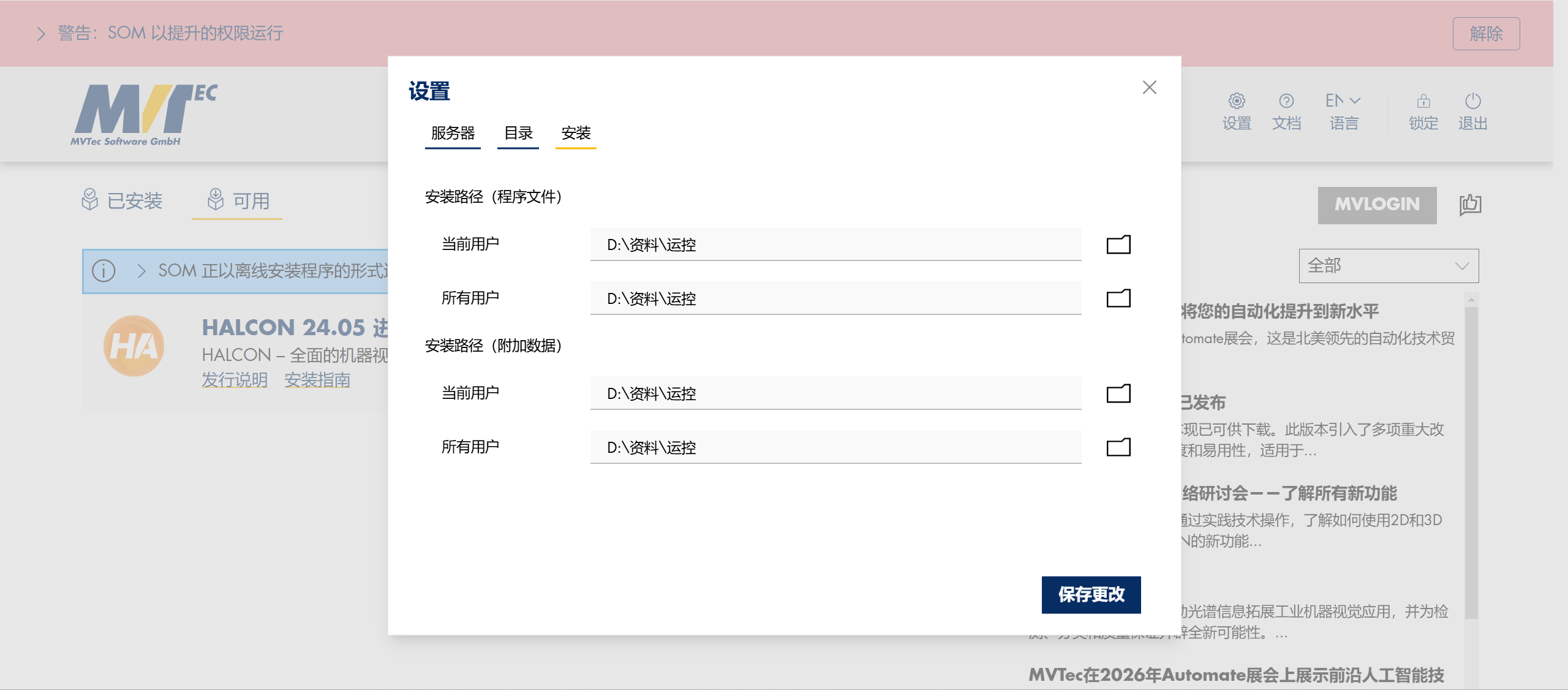
Task: Open the 可用 packages tab
Action: click(x=238, y=201)
